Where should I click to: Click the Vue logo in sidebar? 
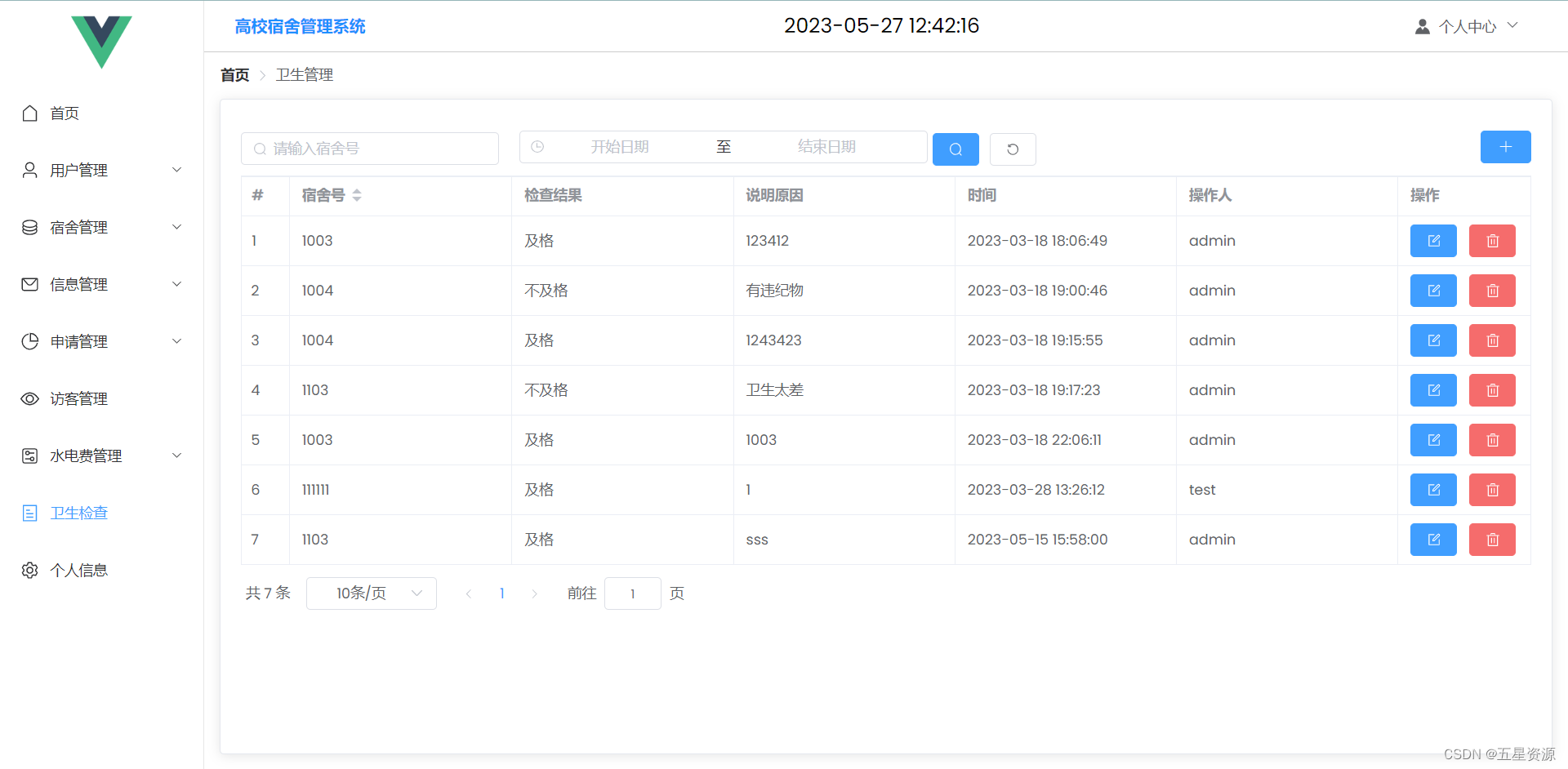click(101, 42)
